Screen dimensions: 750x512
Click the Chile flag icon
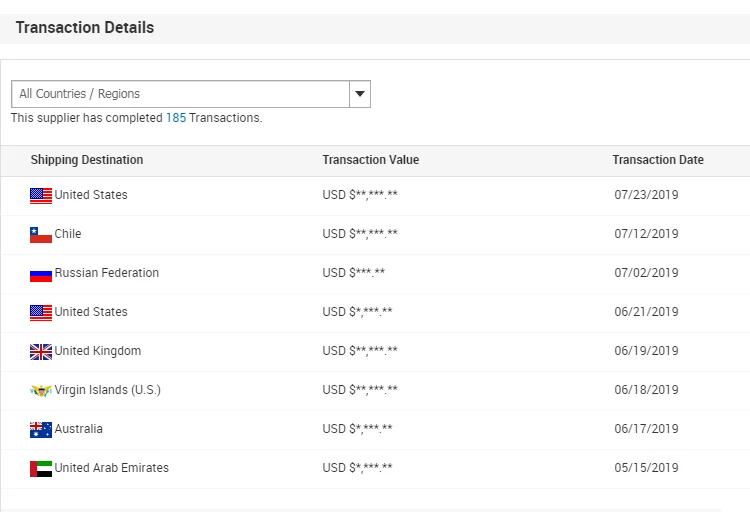click(41, 235)
